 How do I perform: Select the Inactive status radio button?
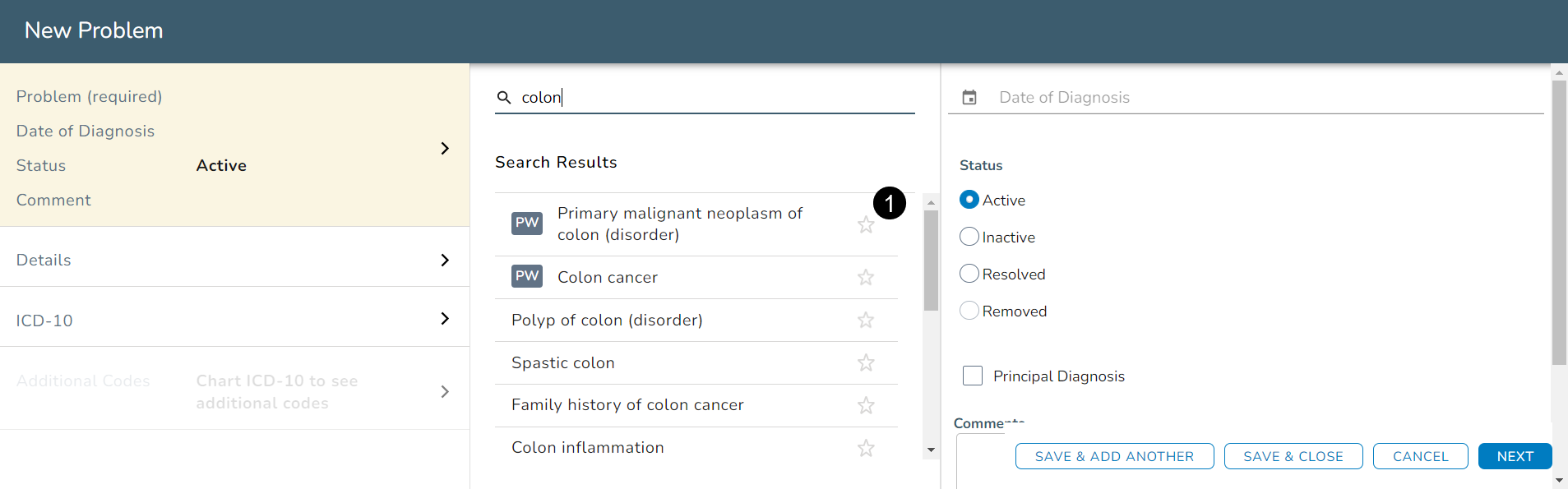(x=969, y=237)
